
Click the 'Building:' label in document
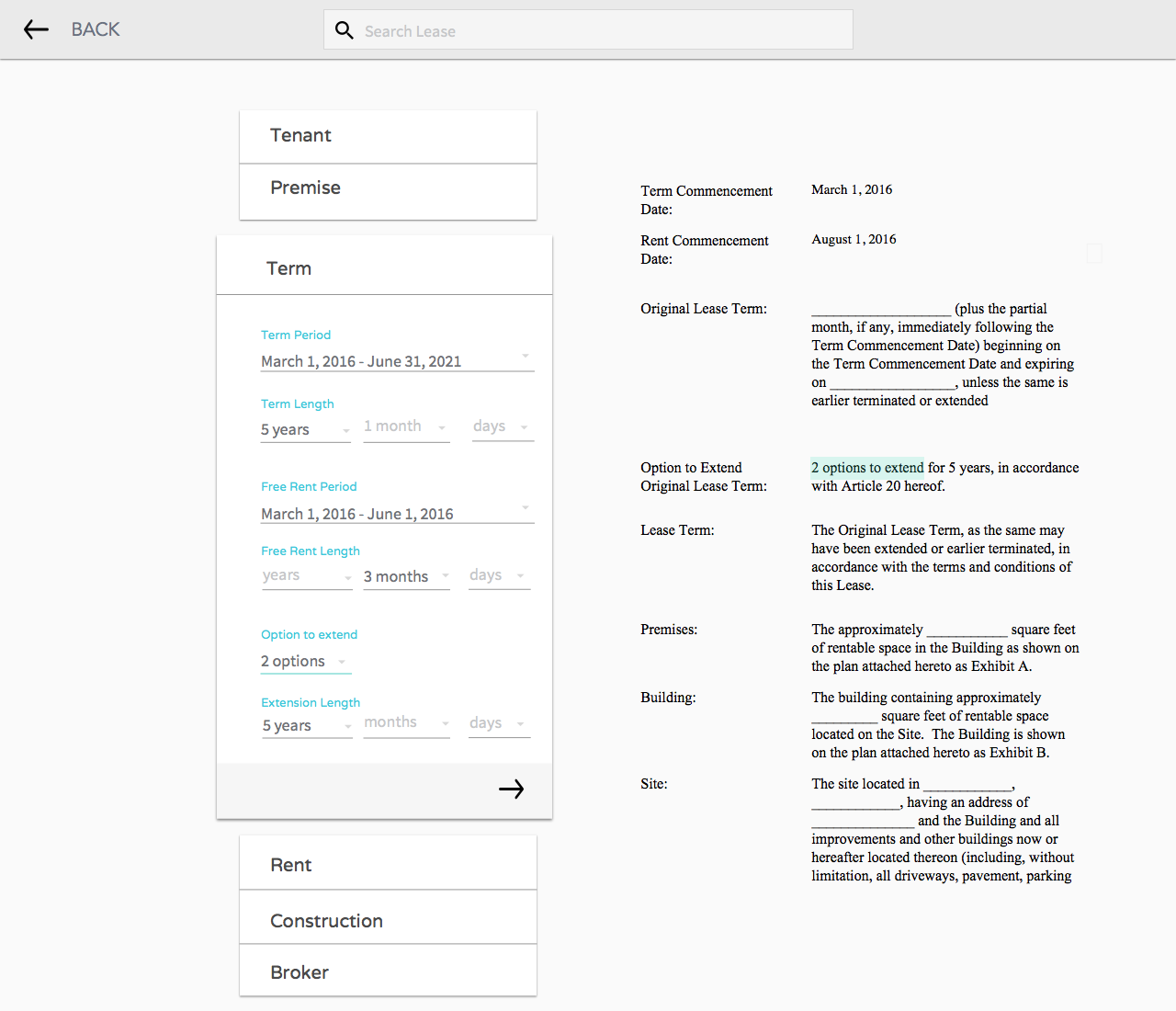click(668, 698)
